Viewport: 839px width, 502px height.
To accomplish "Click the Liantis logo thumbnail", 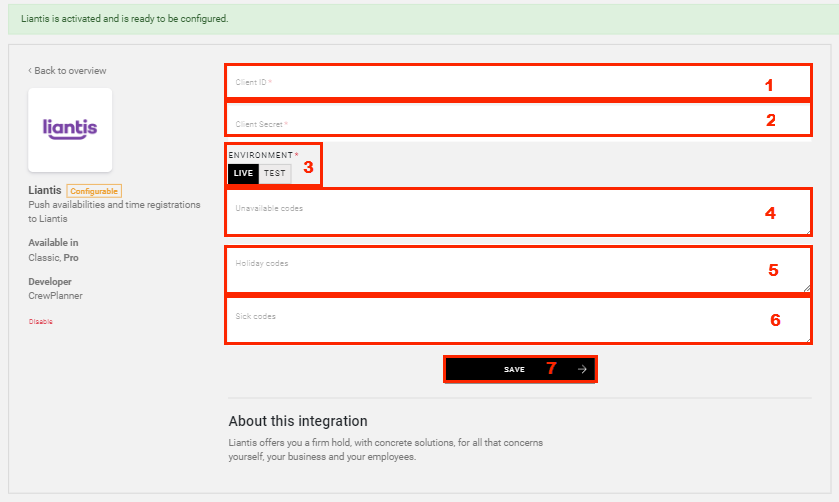I will coord(70,129).
